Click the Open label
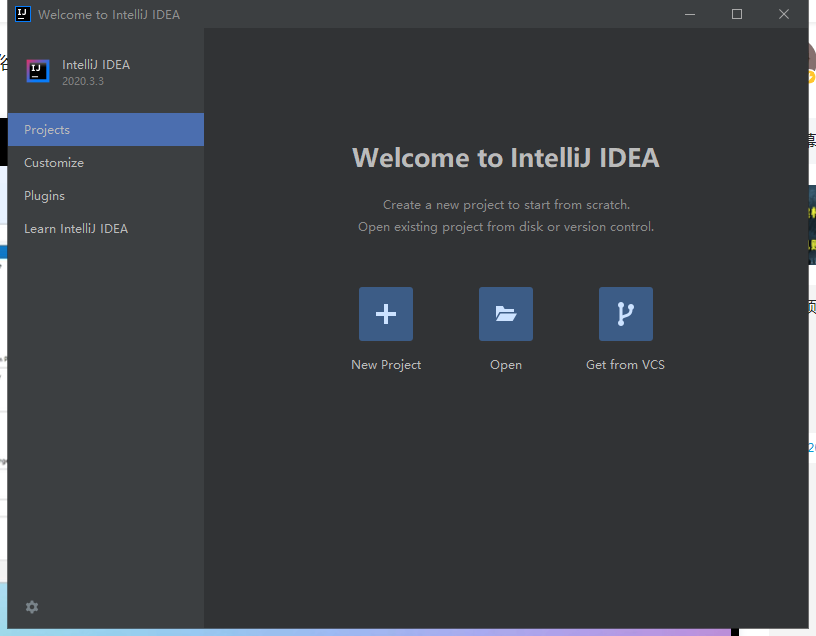The image size is (816, 636). (506, 365)
